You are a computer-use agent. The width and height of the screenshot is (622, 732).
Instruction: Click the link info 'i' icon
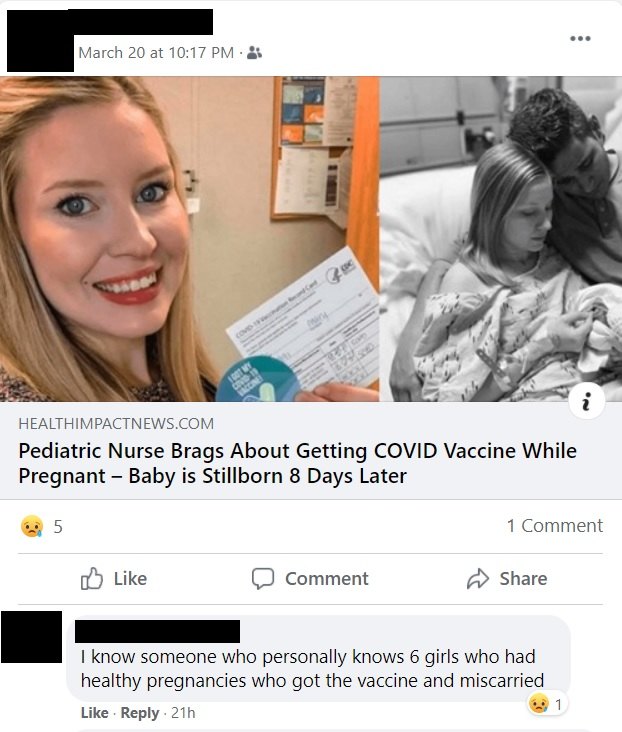point(587,401)
